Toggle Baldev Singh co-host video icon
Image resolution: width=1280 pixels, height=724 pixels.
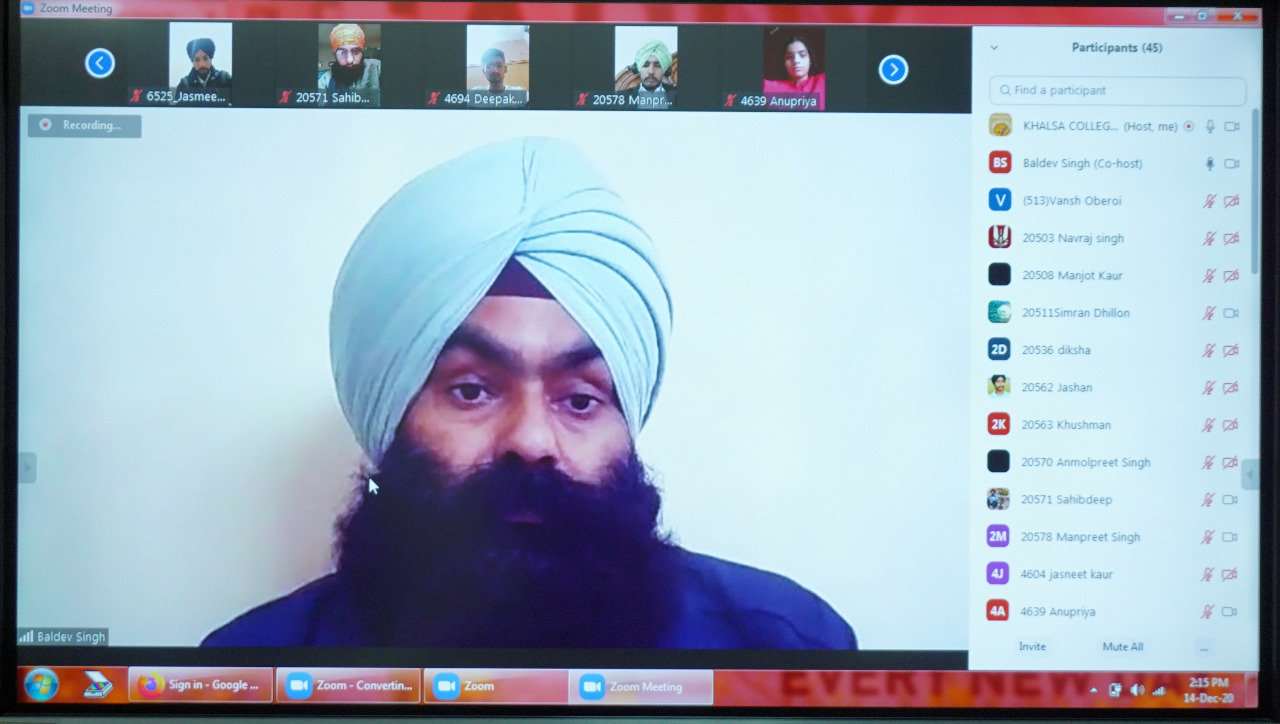click(x=1232, y=163)
